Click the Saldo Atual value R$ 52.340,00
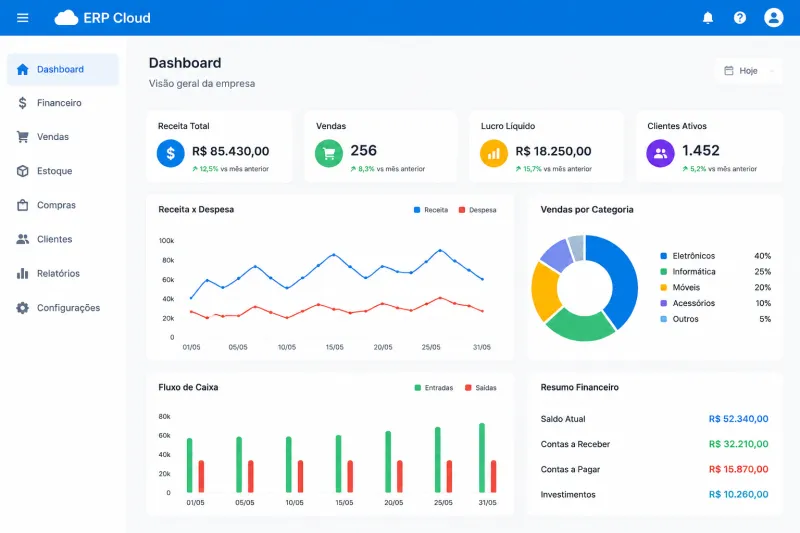 [738, 419]
